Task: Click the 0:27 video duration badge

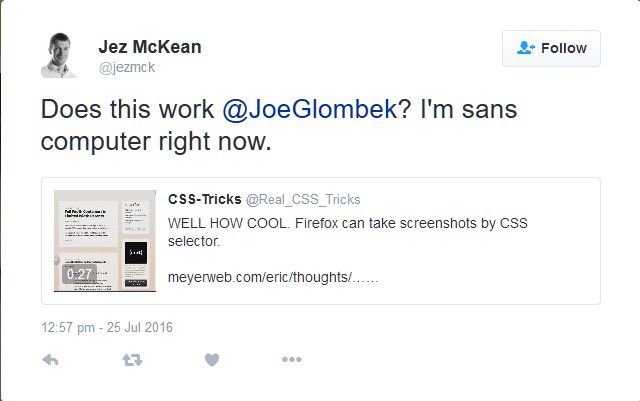Action: pyautogui.click(x=79, y=272)
